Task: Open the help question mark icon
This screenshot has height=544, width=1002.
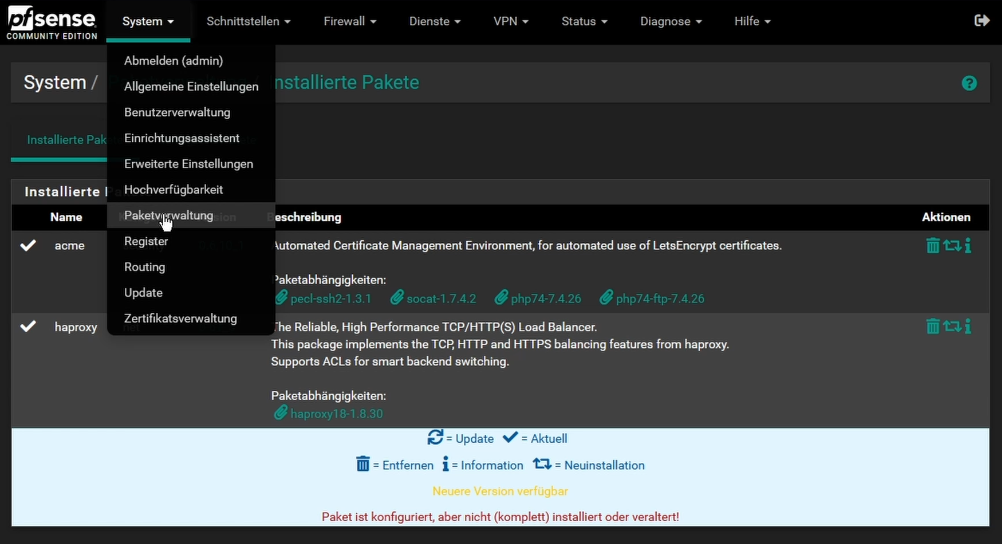Action: (969, 83)
